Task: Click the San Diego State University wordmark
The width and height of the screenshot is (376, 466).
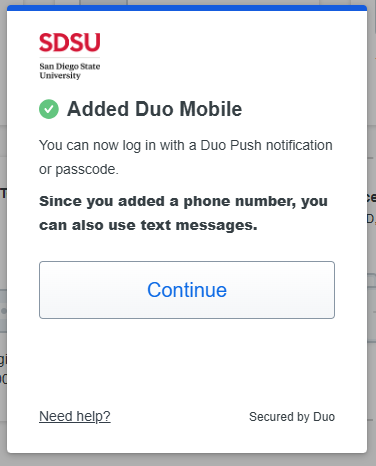Action: [x=70, y=71]
